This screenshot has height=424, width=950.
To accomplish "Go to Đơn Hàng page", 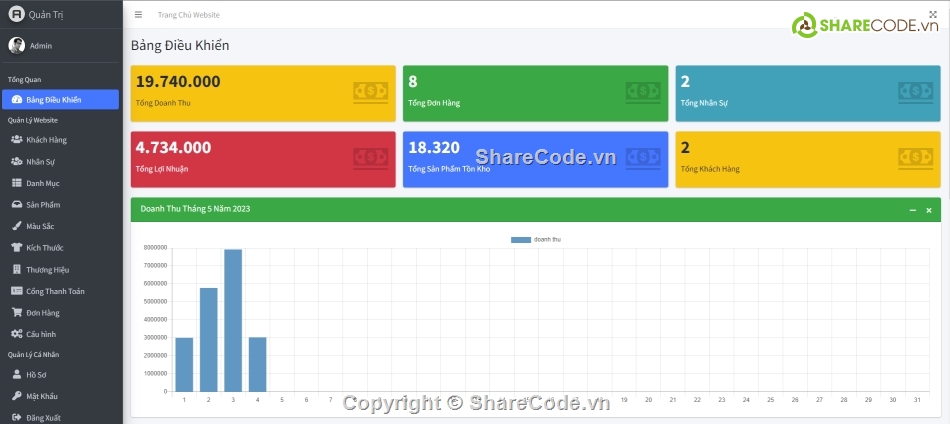I will 60,313.
